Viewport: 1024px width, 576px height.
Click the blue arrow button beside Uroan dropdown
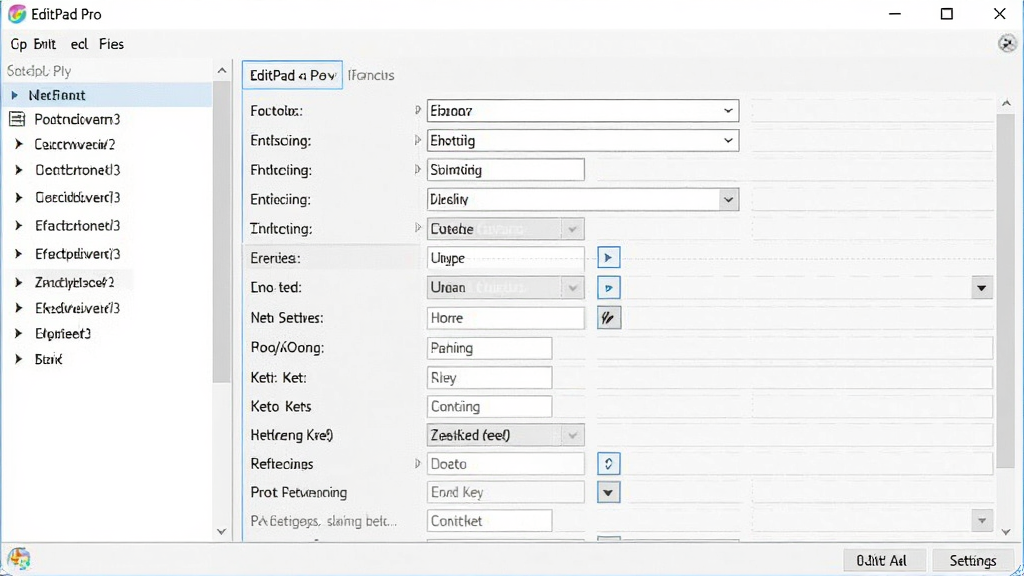608,287
